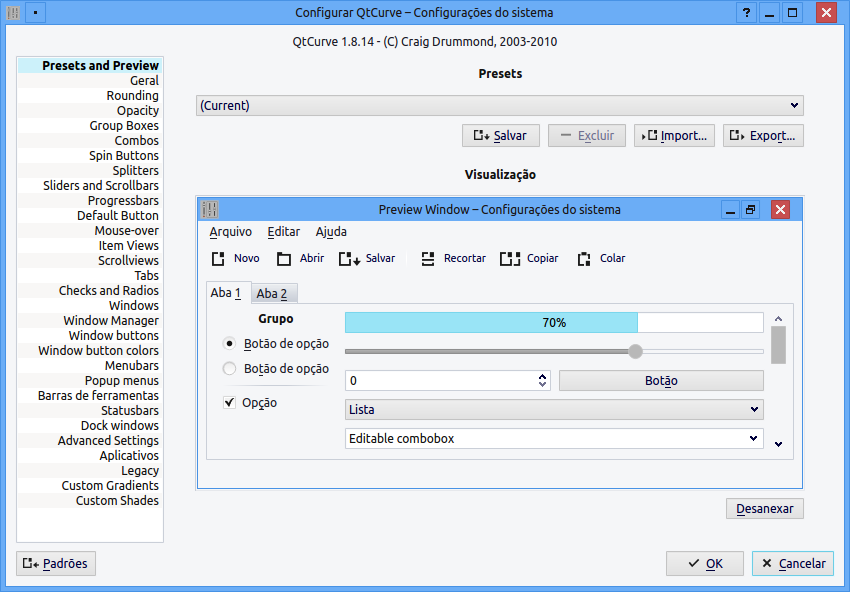
Task: Open Barras de ferramentas settings
Action: [x=89, y=396]
